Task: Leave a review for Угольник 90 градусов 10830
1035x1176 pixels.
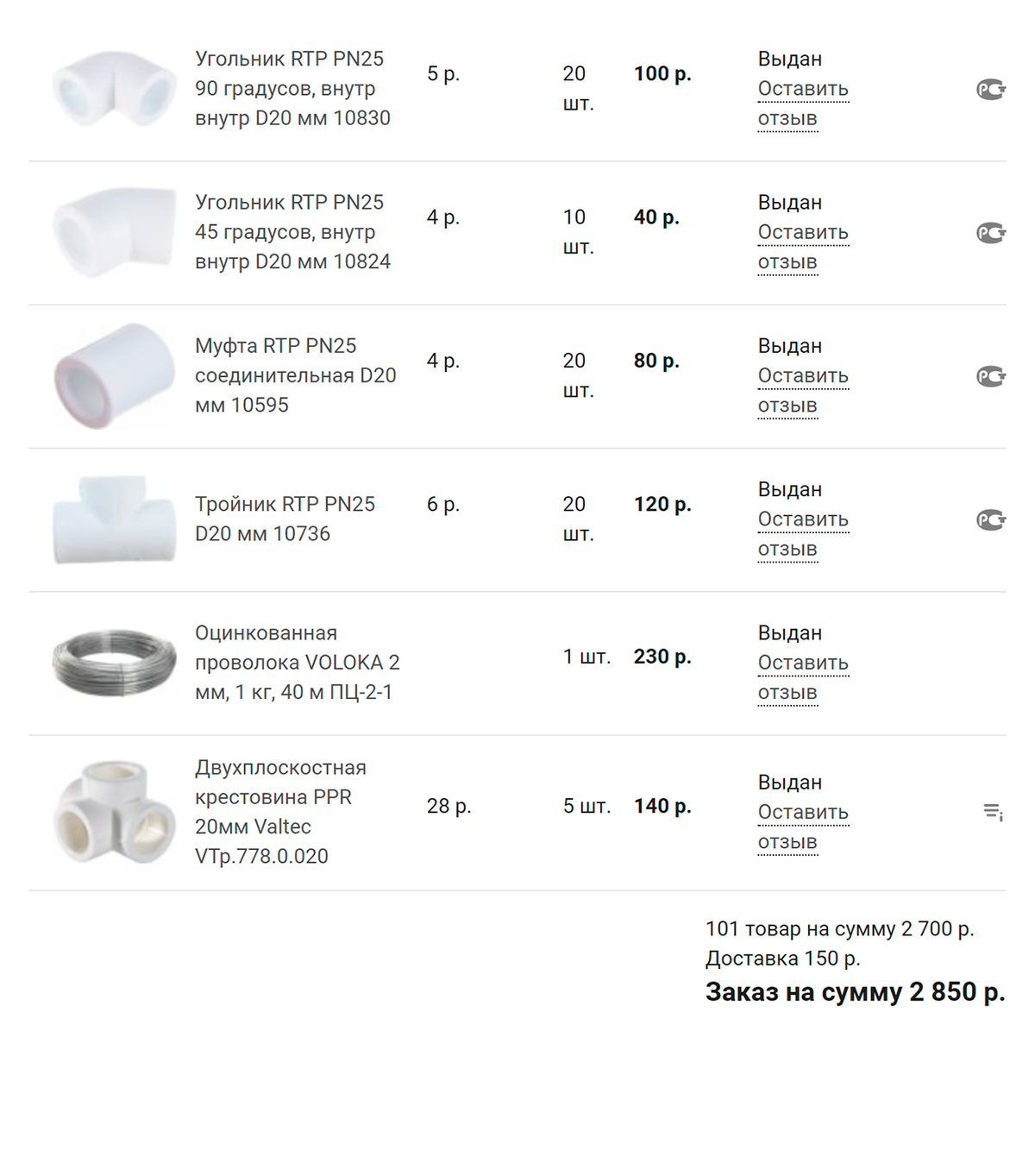Action: click(803, 104)
